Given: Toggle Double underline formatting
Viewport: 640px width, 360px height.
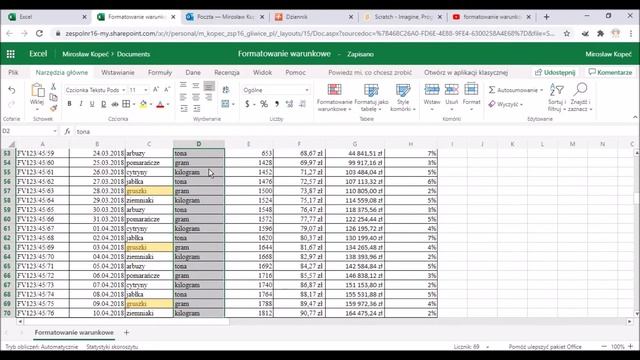Looking at the screenshot, I should tap(103, 104).
